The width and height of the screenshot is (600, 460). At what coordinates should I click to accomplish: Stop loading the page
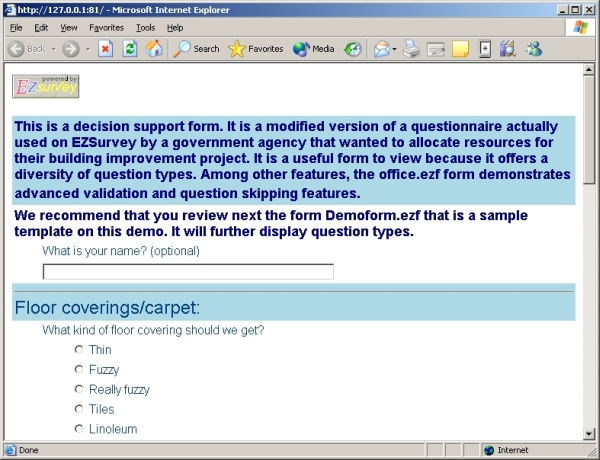[105, 49]
